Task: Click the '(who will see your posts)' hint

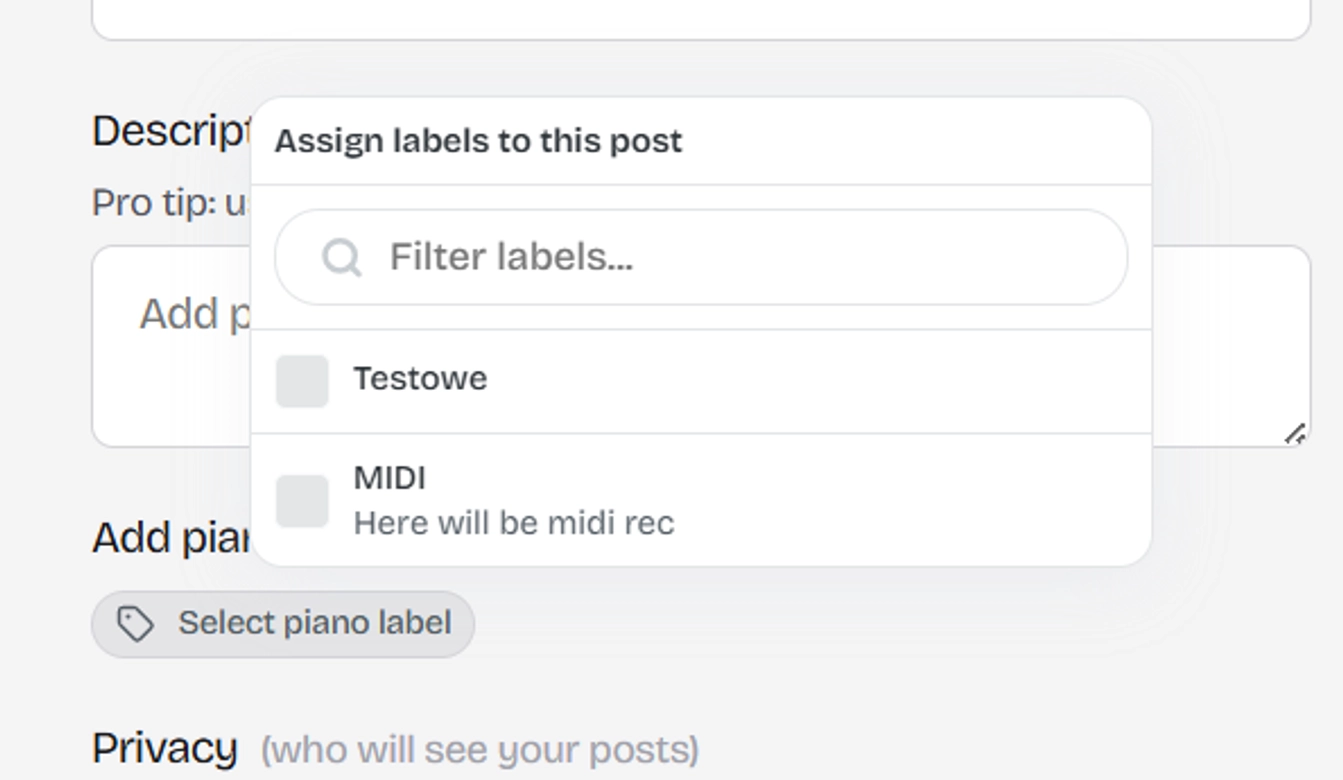Action: [x=480, y=750]
